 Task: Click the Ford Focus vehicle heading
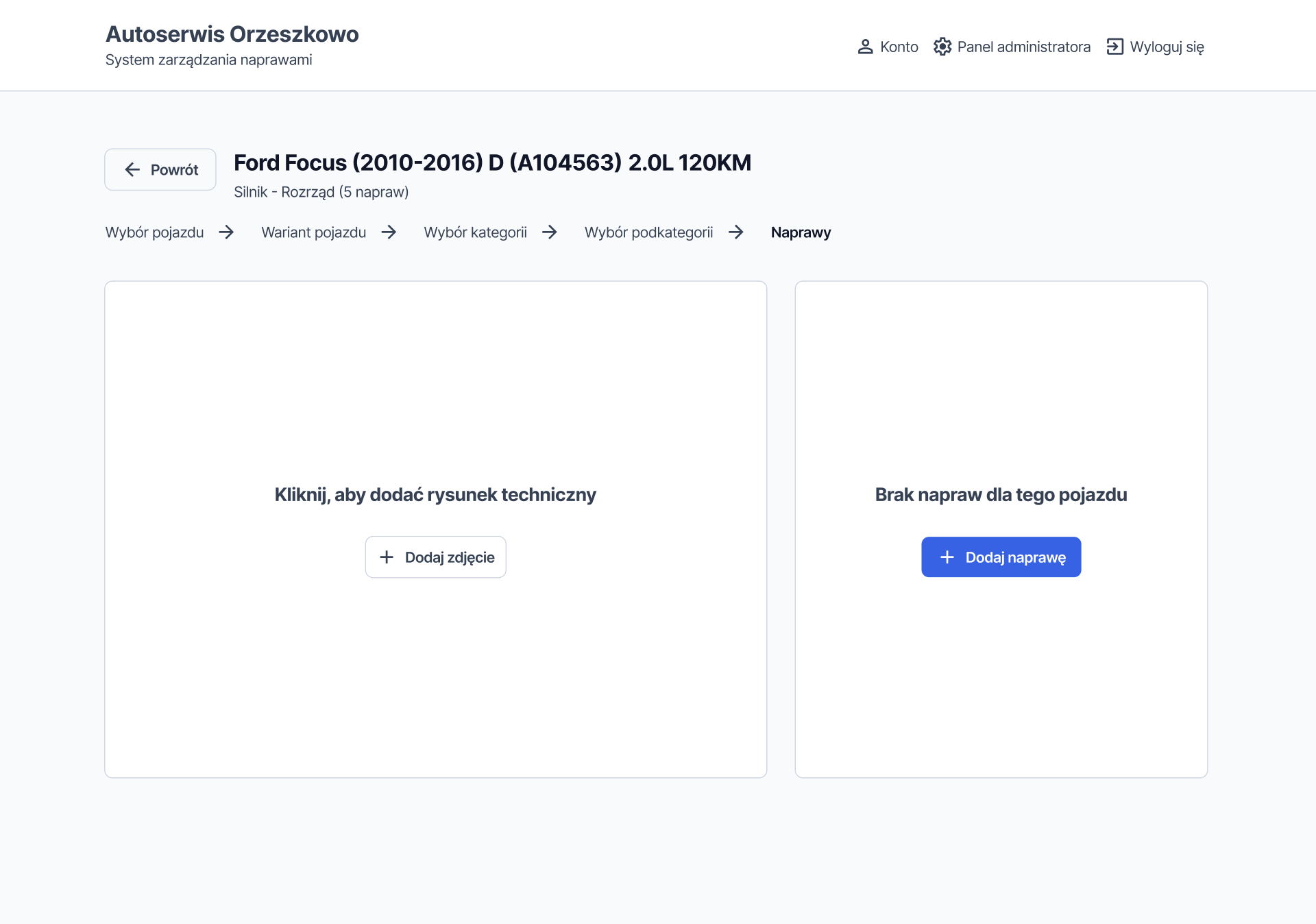(493, 163)
